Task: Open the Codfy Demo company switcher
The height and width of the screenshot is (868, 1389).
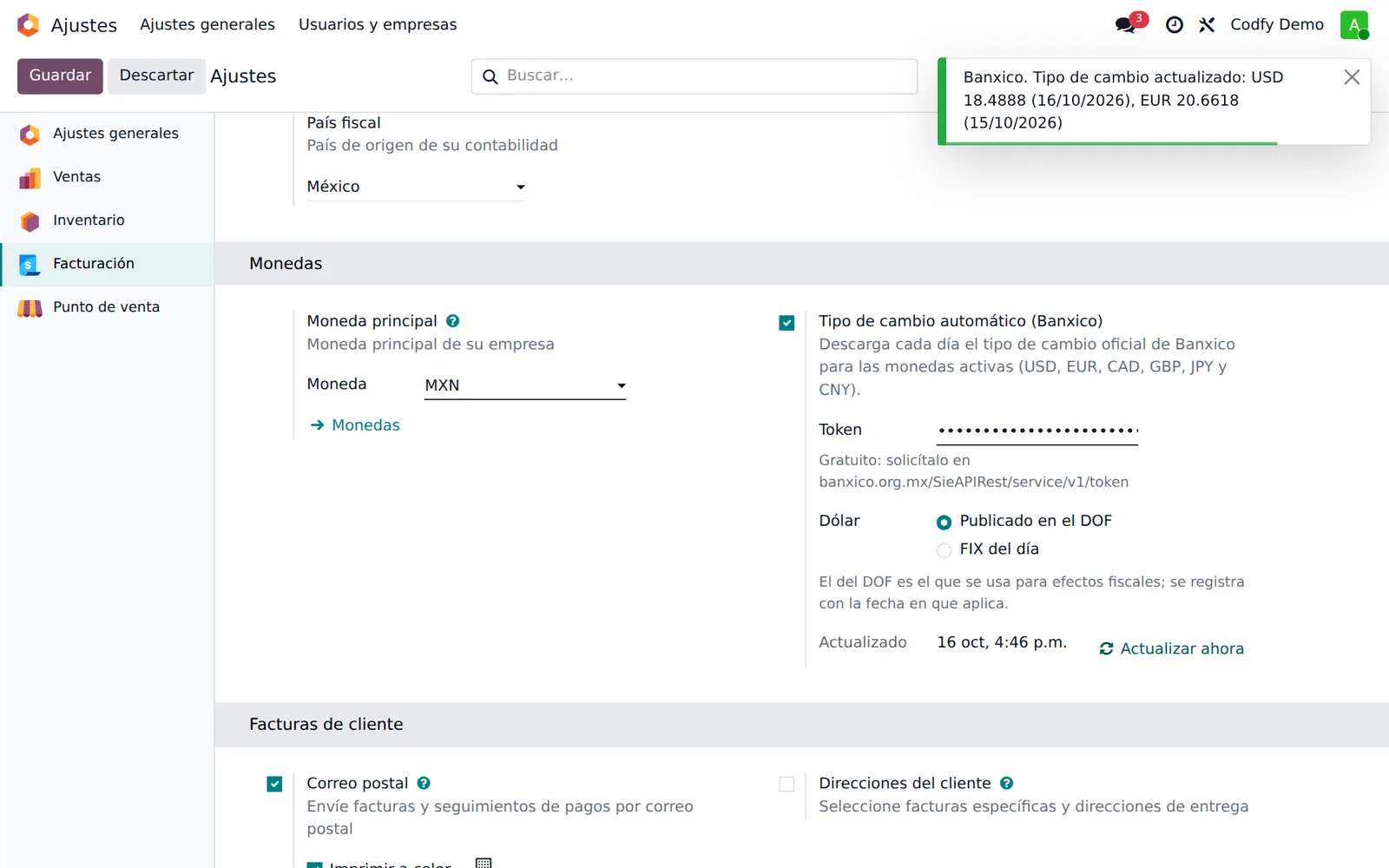Action: [x=1276, y=24]
